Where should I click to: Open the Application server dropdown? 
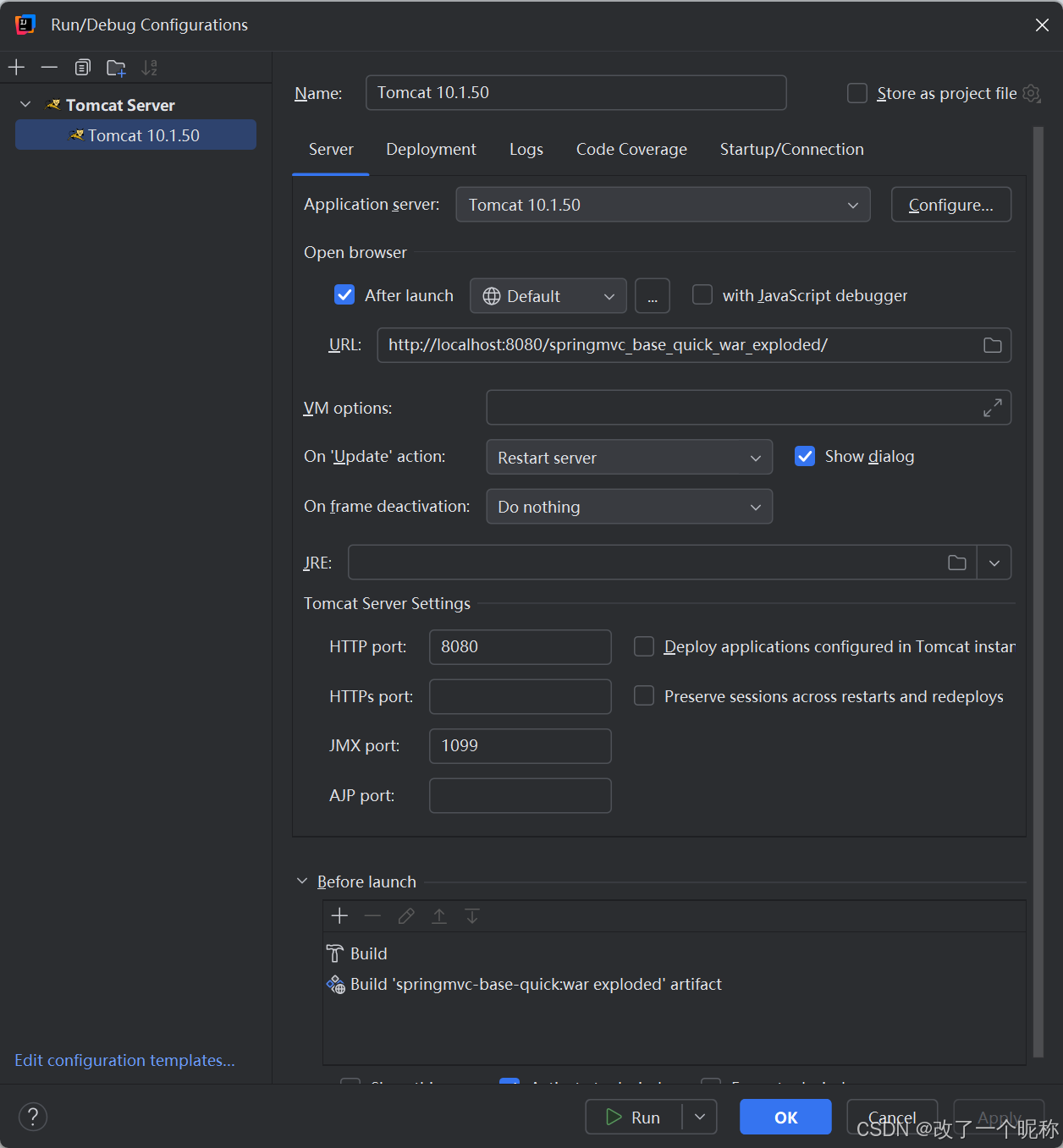(663, 205)
